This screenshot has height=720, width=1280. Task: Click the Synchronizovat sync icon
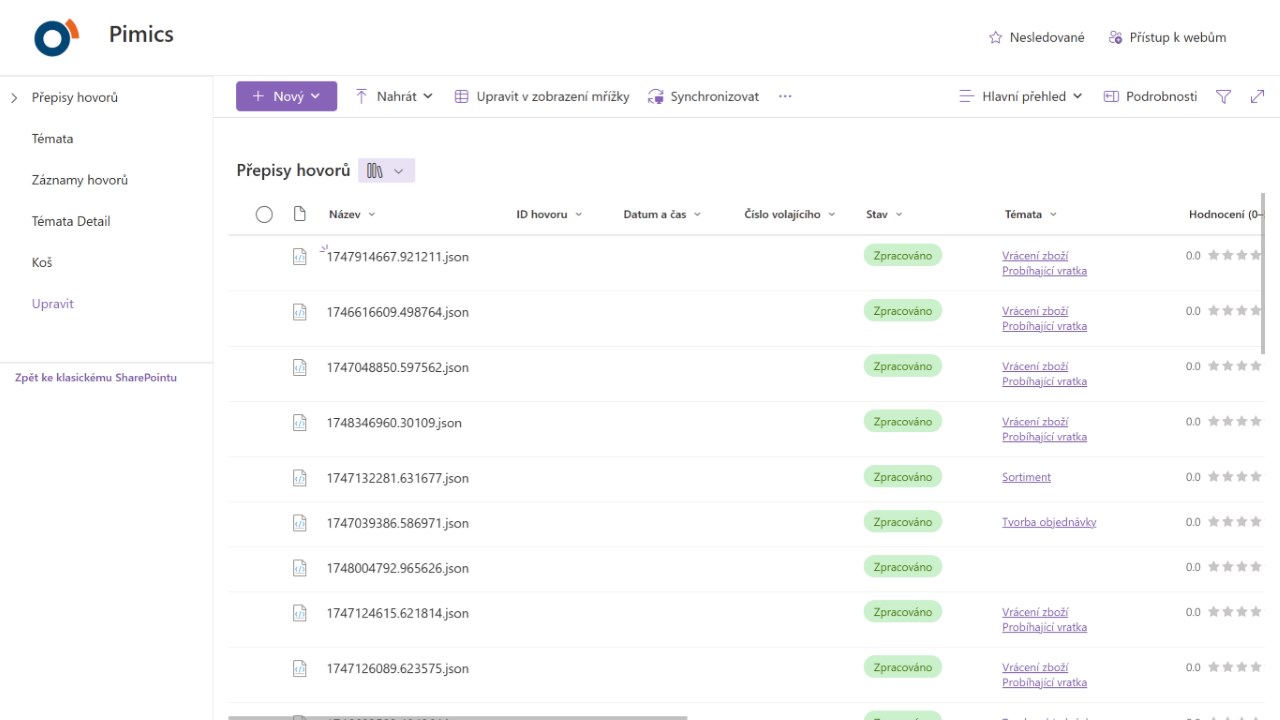[656, 97]
